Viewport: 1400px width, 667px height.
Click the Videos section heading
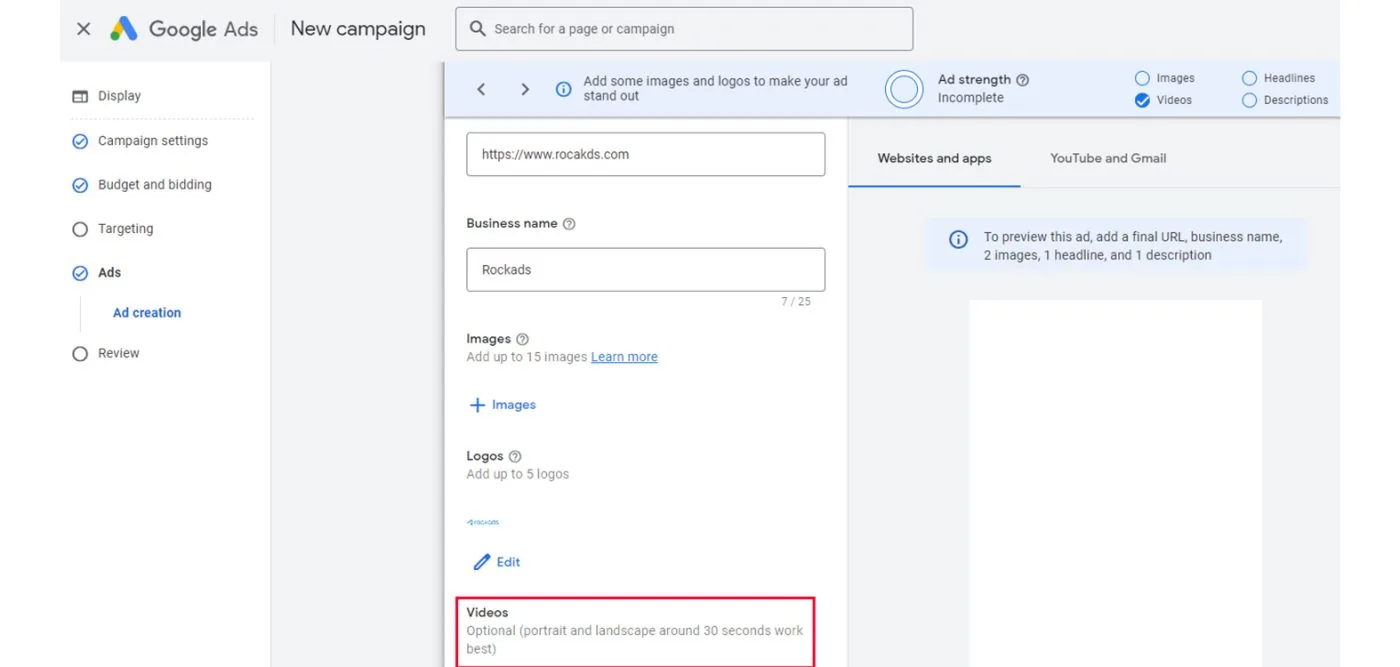point(487,612)
